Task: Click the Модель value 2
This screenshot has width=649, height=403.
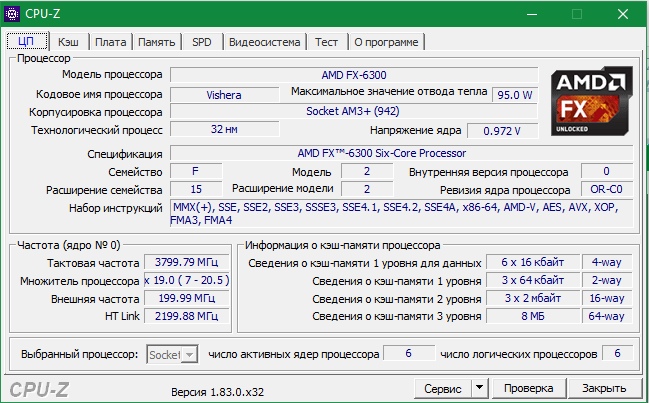Action: click(x=367, y=171)
